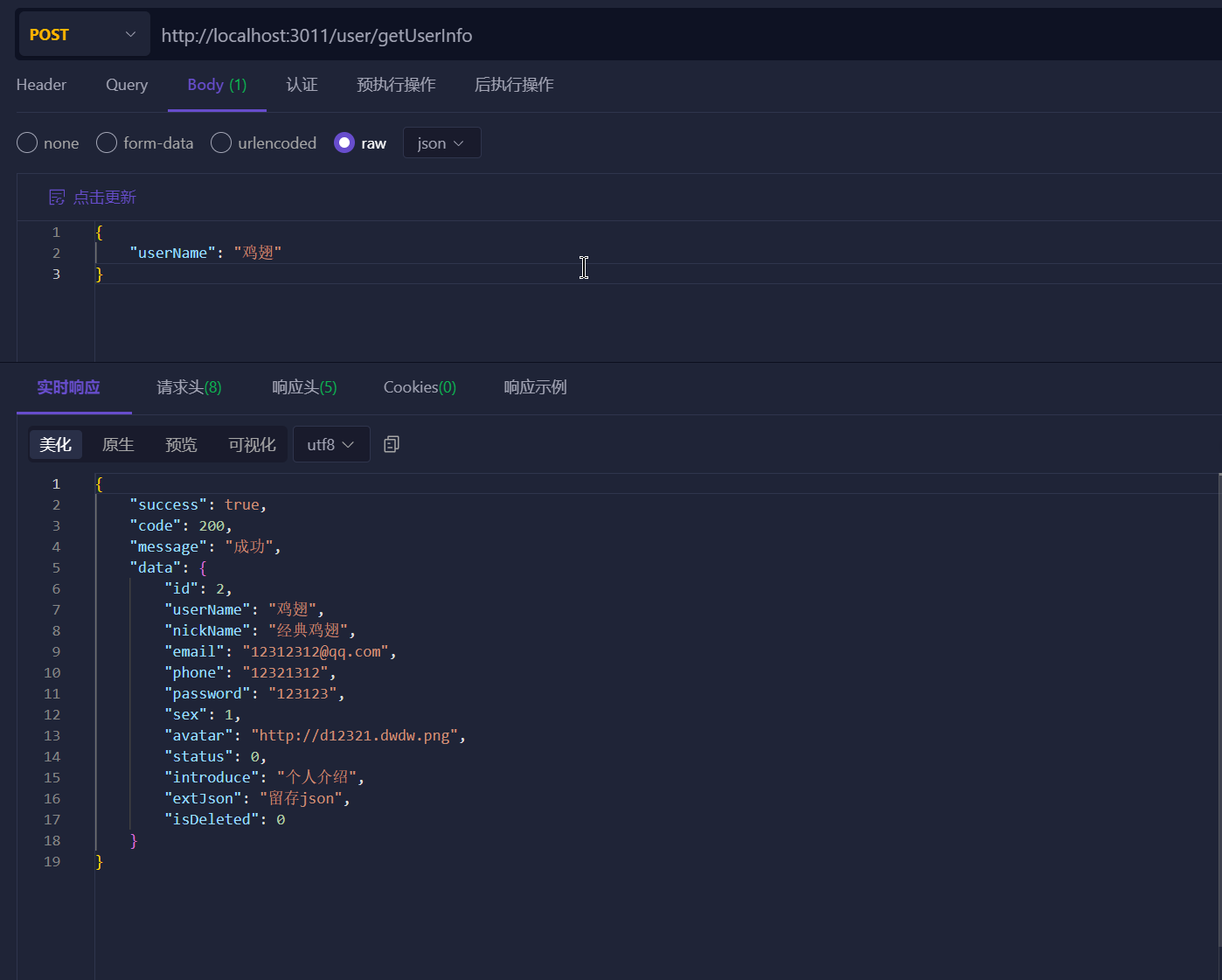This screenshot has width=1222, height=980.
Task: Open the 响应头(5) tab
Action: pyautogui.click(x=304, y=387)
